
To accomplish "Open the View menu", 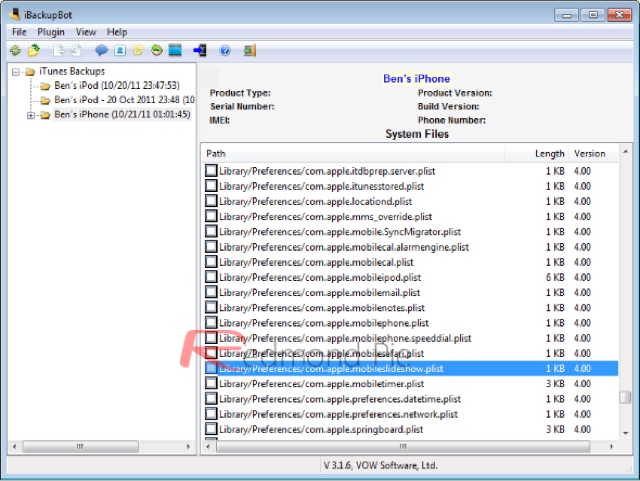I will [x=86, y=32].
